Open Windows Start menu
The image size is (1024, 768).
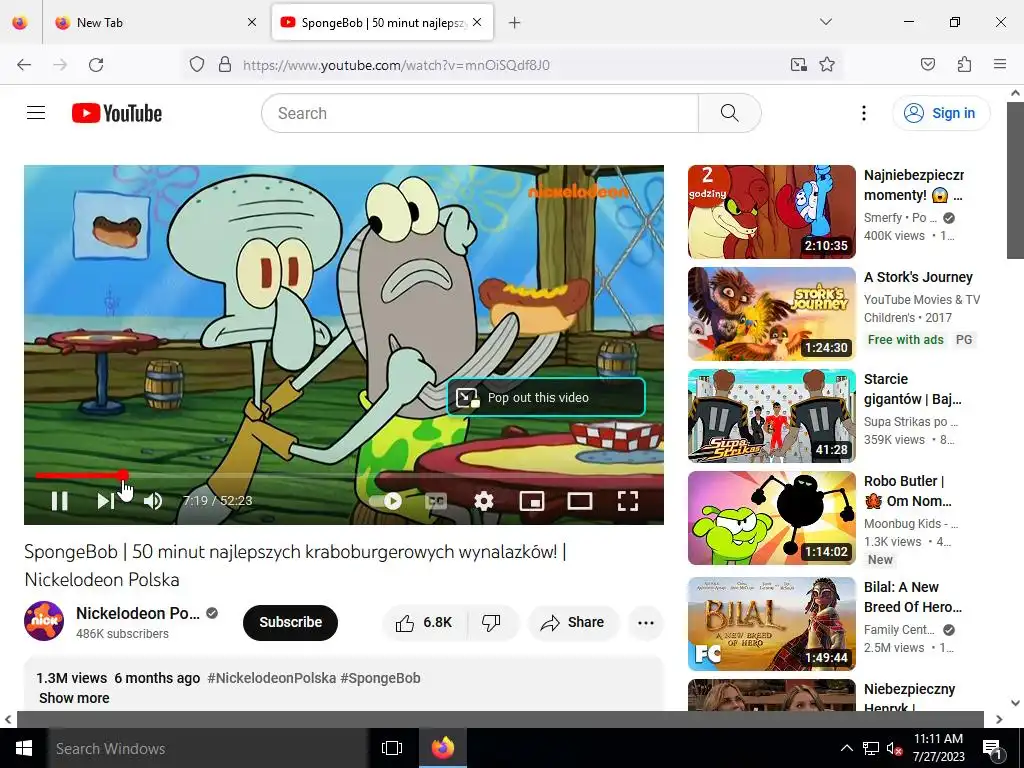[24, 748]
